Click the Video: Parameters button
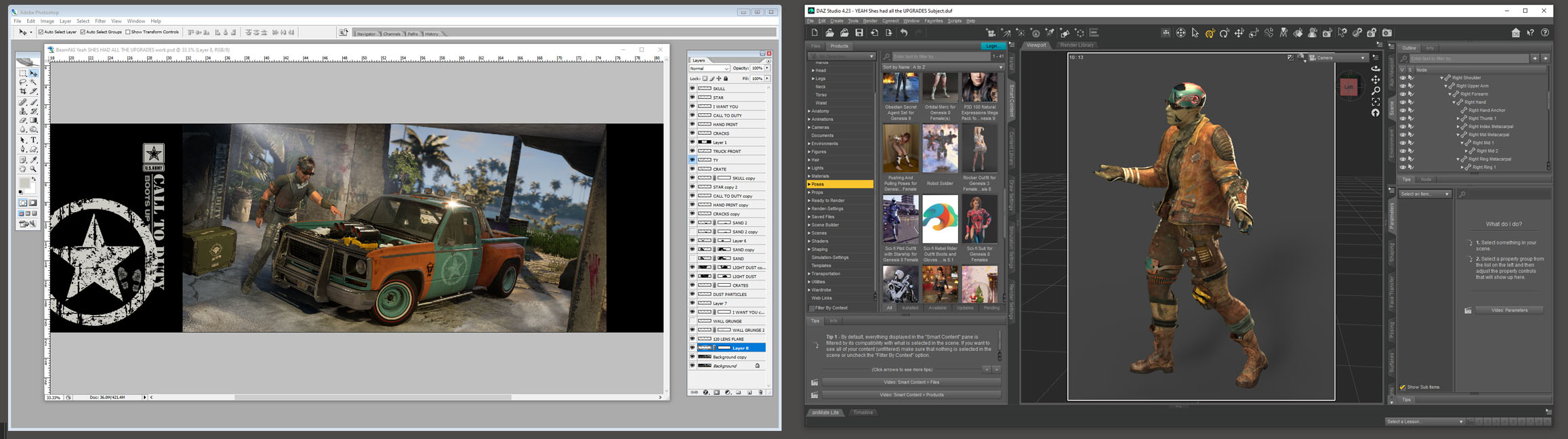 [1509, 310]
